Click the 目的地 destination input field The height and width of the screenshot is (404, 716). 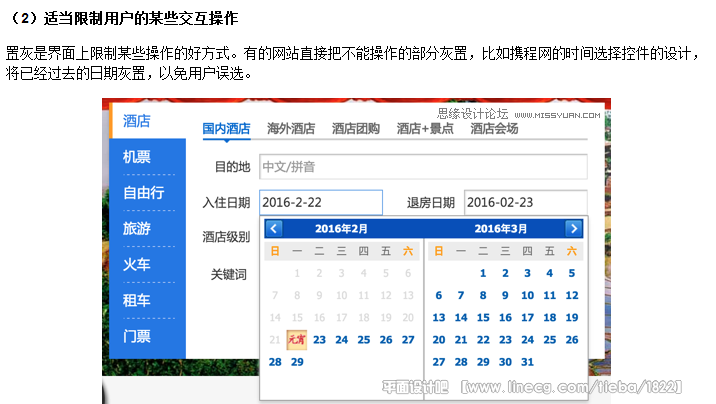pyautogui.click(x=423, y=167)
